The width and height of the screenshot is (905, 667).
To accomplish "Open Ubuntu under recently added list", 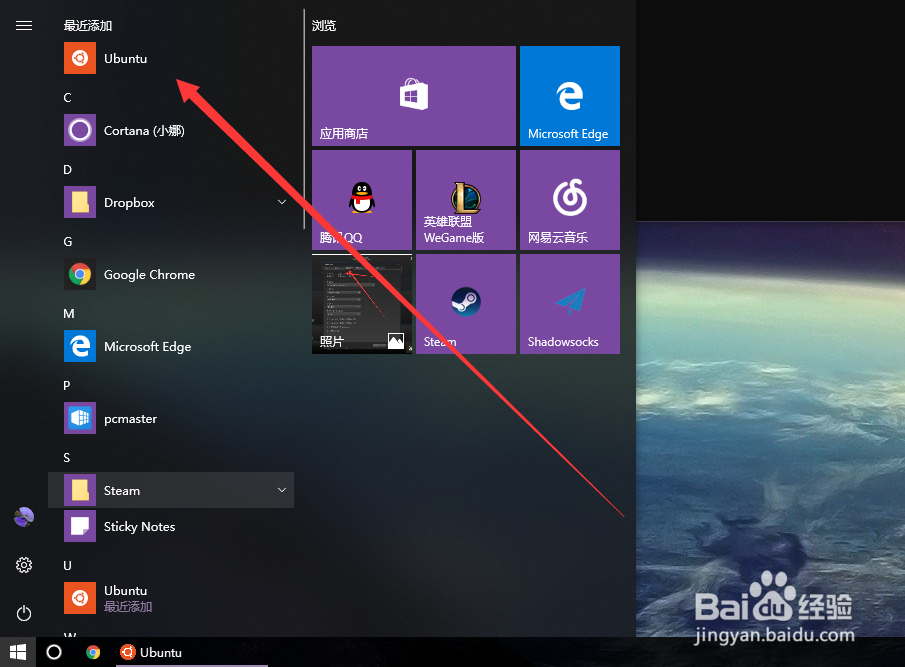I will pos(171,58).
